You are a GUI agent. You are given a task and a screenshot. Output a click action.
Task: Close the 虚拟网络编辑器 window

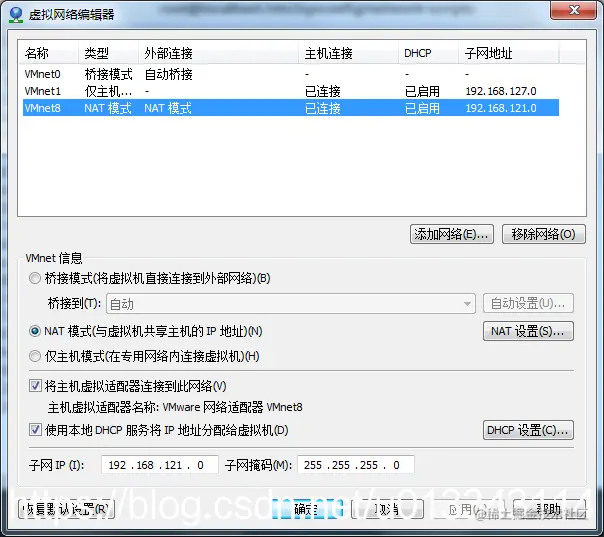[574, 10]
